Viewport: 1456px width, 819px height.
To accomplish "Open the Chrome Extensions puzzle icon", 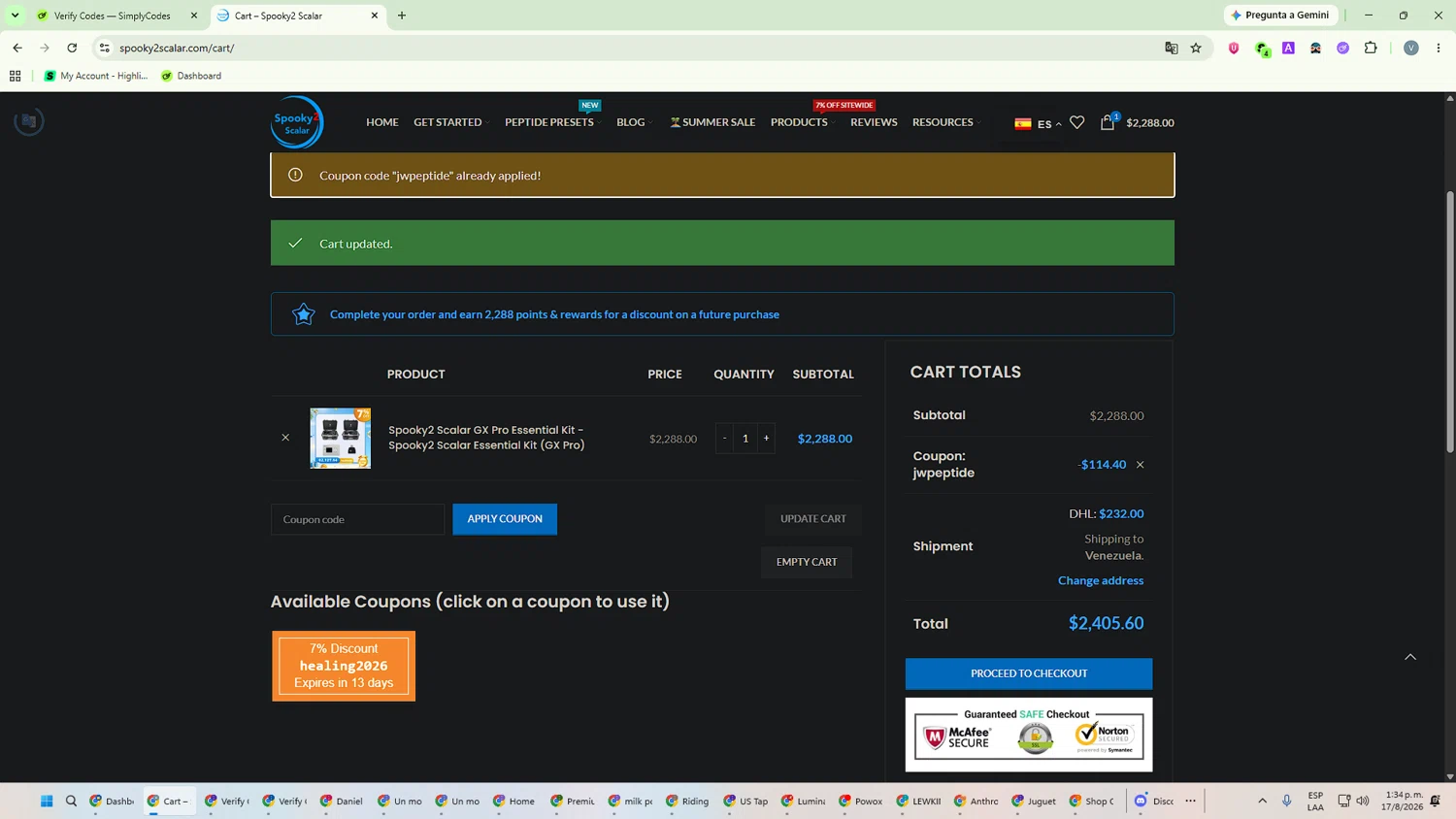I will click(1371, 48).
